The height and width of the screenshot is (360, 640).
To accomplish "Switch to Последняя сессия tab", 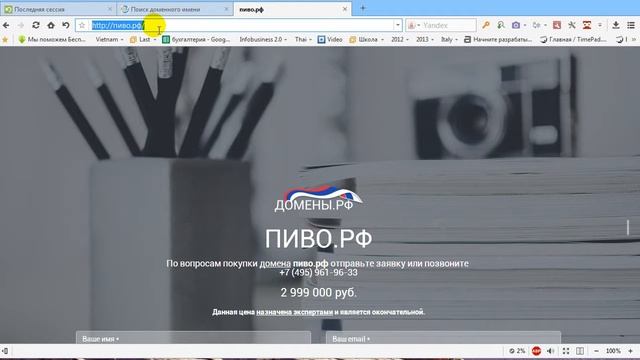I will (57, 9).
